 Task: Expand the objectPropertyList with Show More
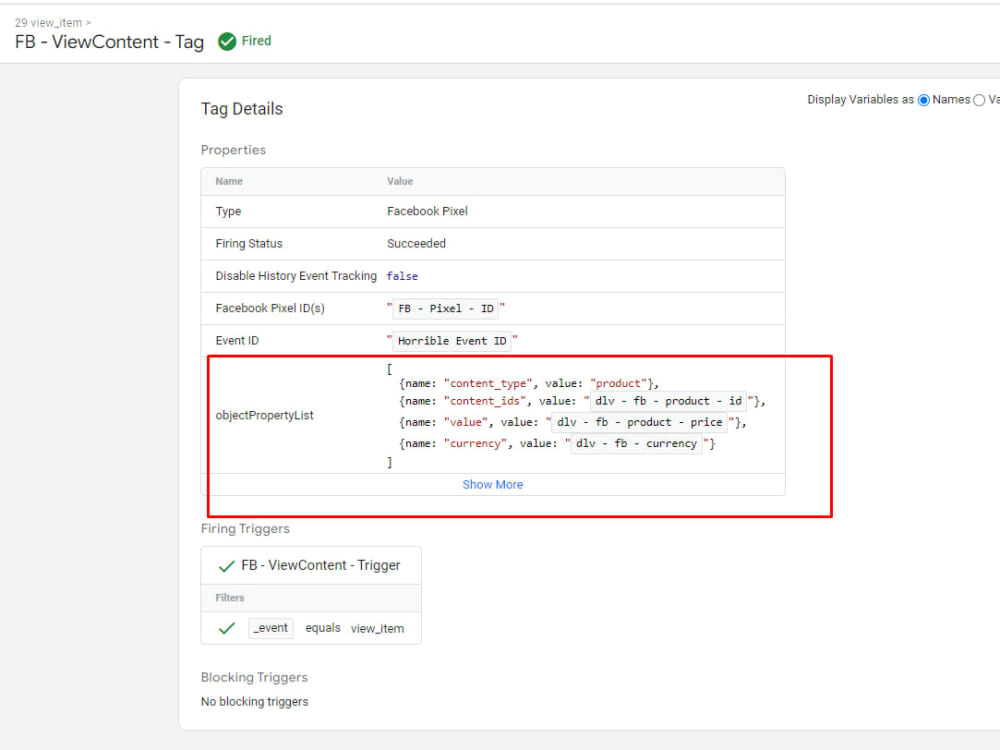[493, 484]
